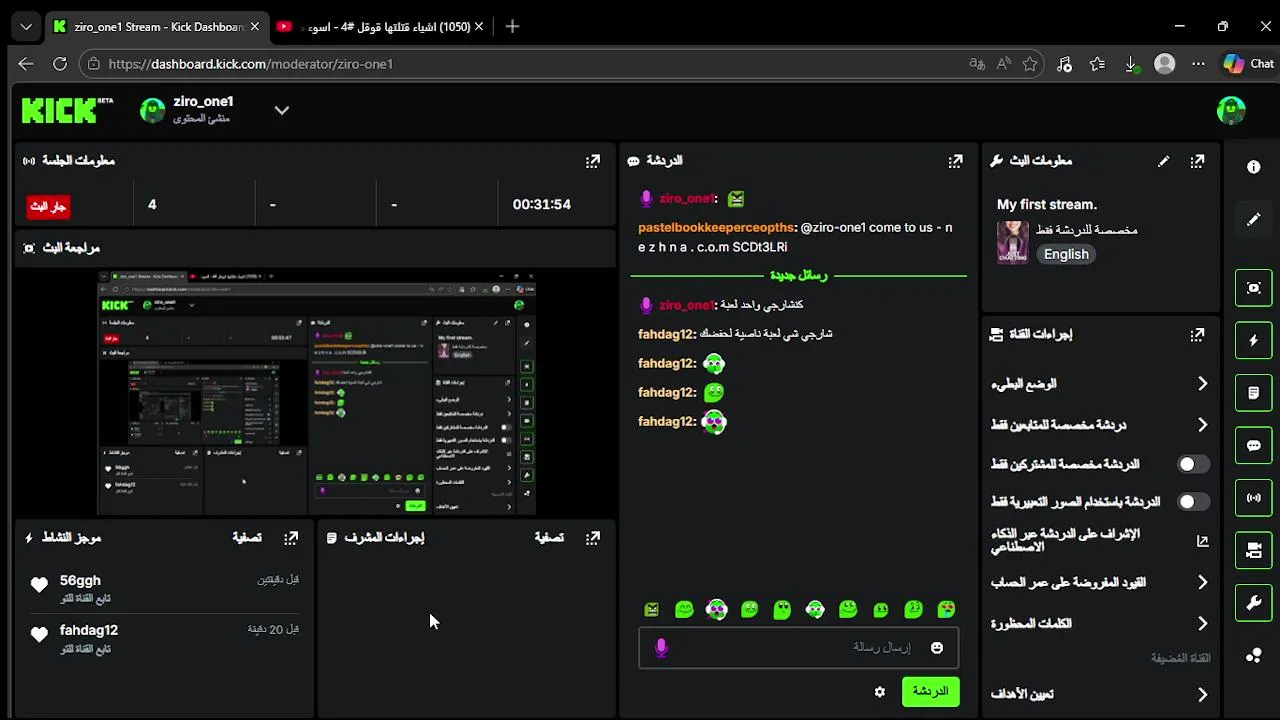The height and width of the screenshot is (720, 1280).
Task: Expand the channel switcher chevron beside ziro_one1
Action: click(282, 110)
